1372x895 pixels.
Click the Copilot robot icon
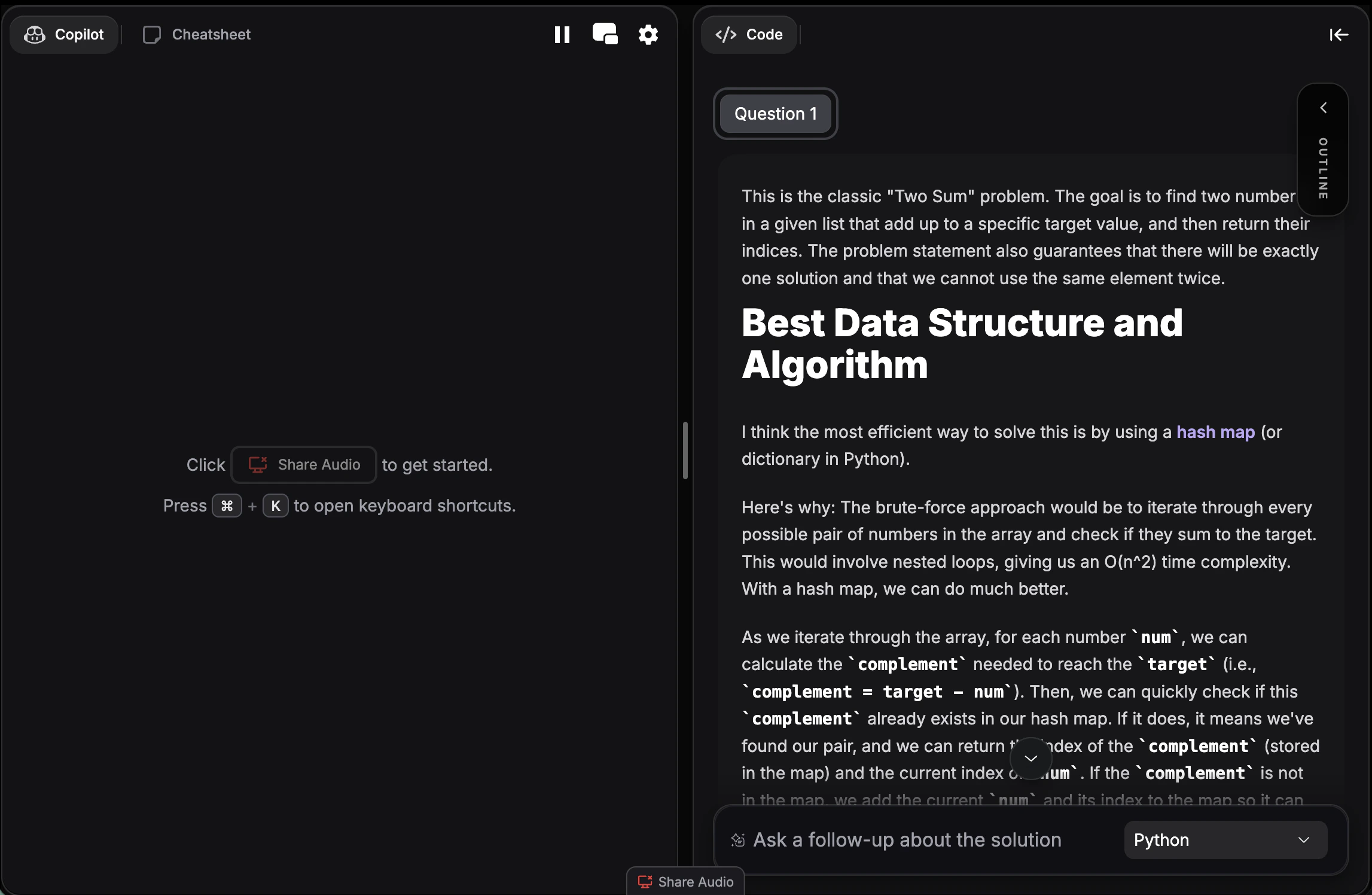pyautogui.click(x=35, y=35)
